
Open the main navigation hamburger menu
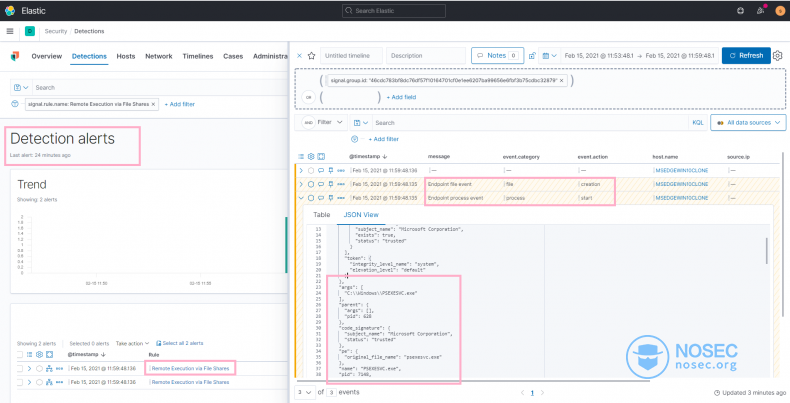[x=10, y=31]
